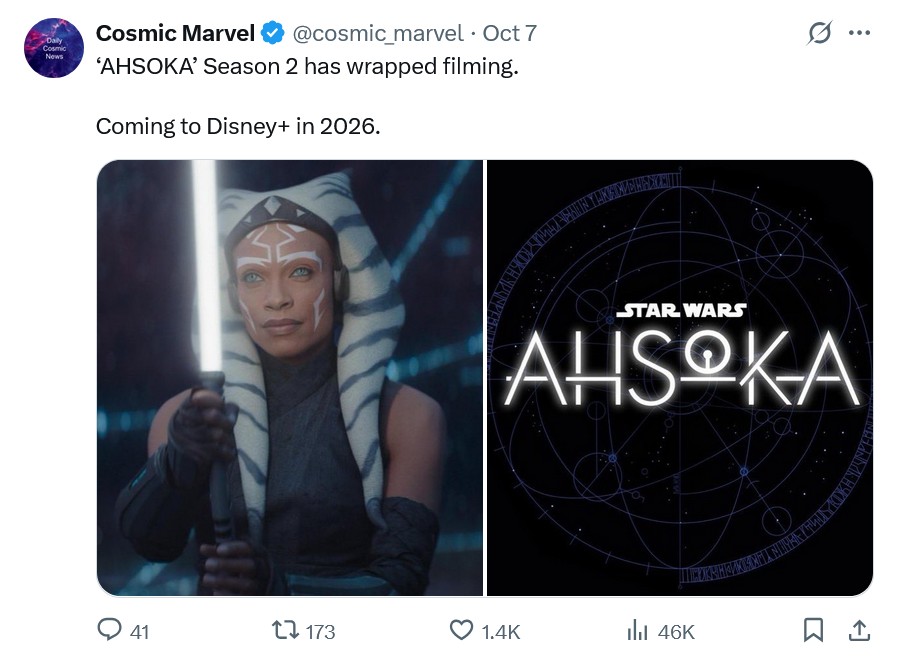Click the 173 reposts count
Viewport: 897px width, 663px height.
pyautogui.click(x=320, y=631)
